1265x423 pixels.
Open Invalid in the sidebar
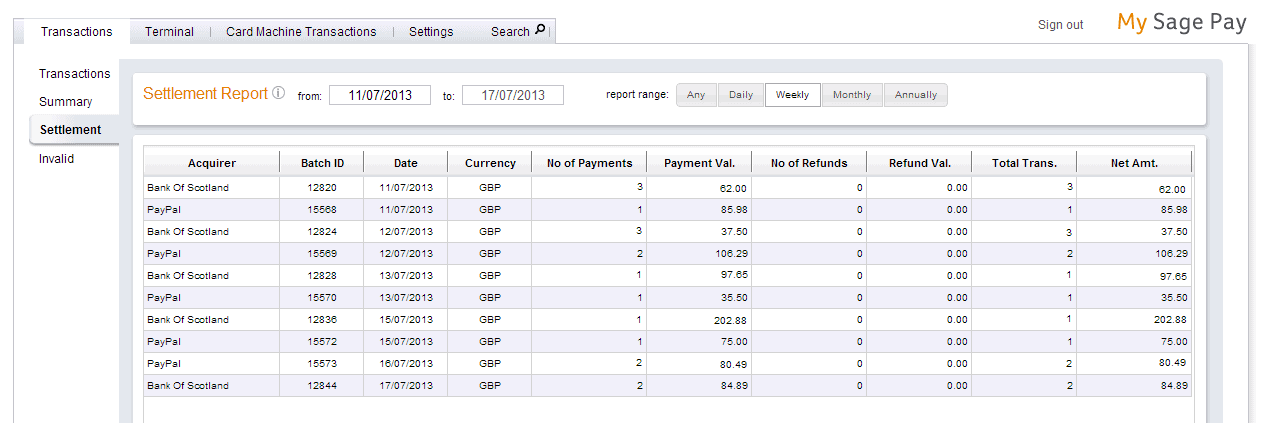pyautogui.click(x=56, y=158)
